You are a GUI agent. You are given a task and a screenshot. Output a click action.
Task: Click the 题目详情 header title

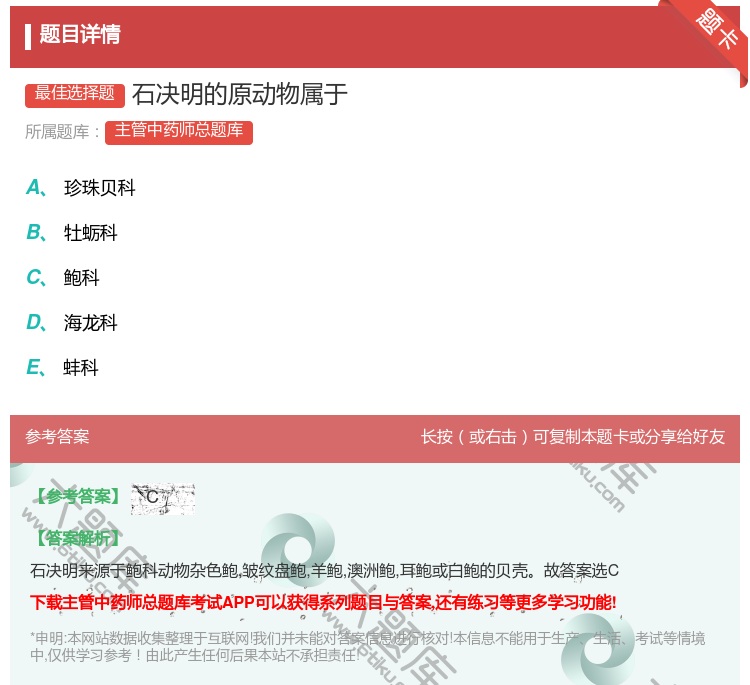point(80,35)
